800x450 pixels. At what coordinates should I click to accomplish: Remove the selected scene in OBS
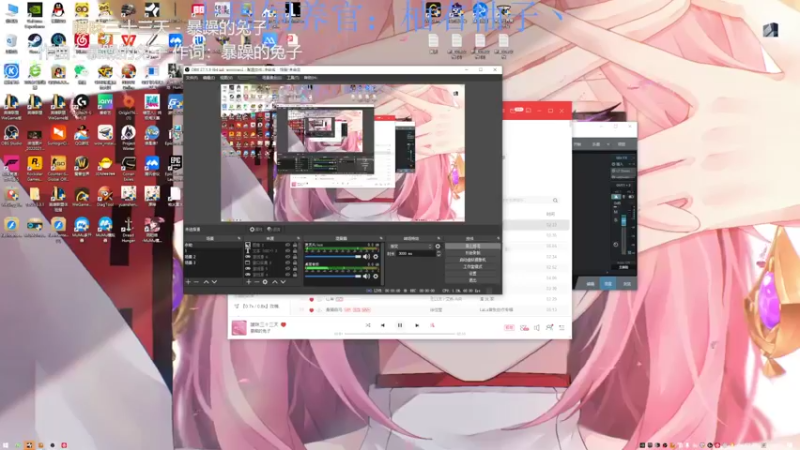tap(196, 282)
